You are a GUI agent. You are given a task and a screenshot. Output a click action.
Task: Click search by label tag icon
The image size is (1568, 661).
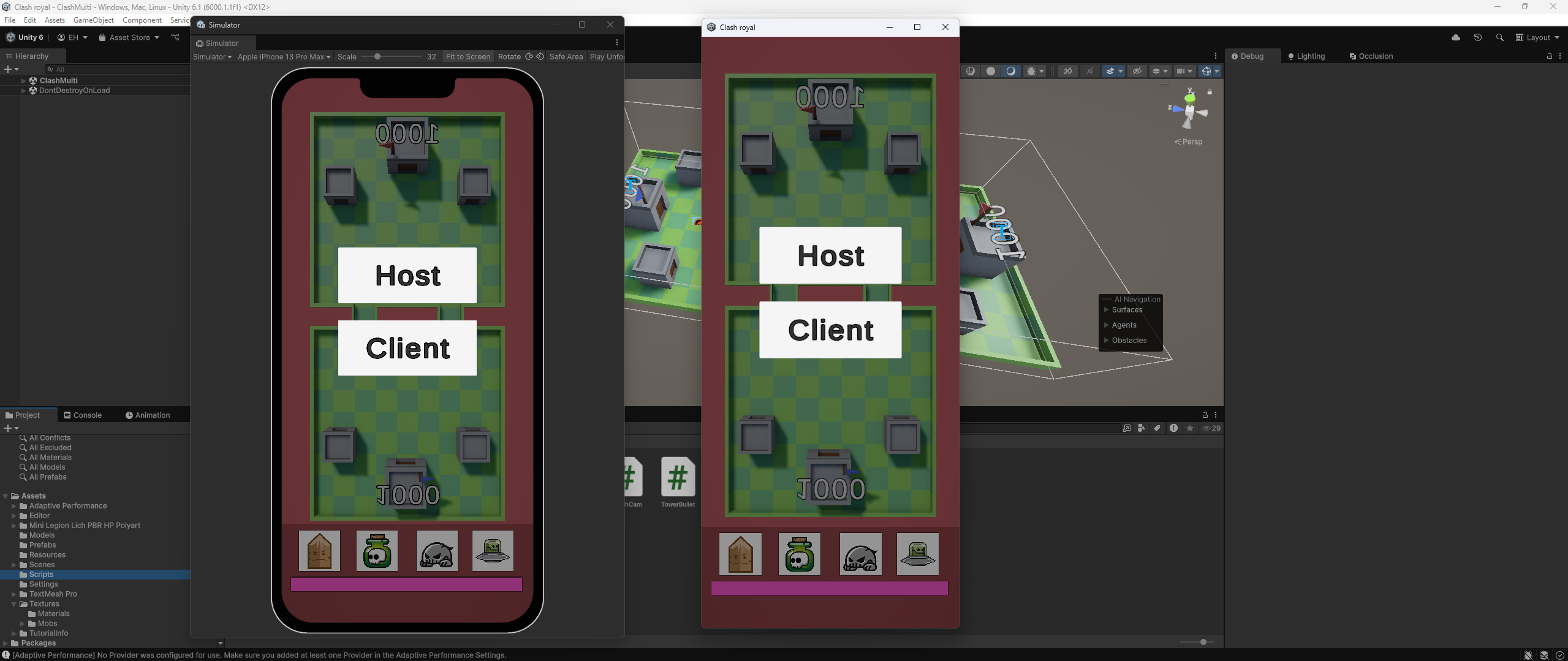1157,428
